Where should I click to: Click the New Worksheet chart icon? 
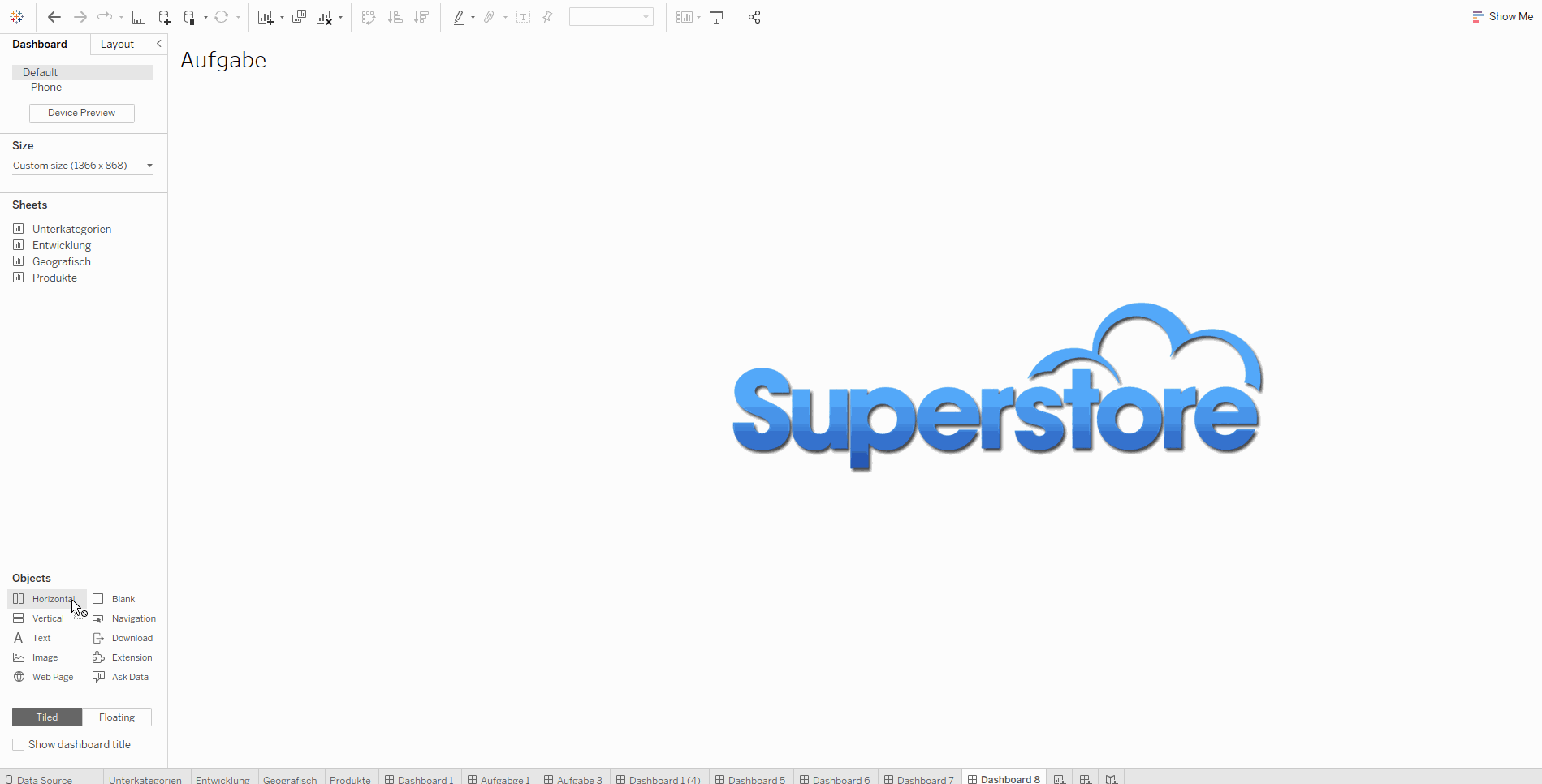click(266, 17)
